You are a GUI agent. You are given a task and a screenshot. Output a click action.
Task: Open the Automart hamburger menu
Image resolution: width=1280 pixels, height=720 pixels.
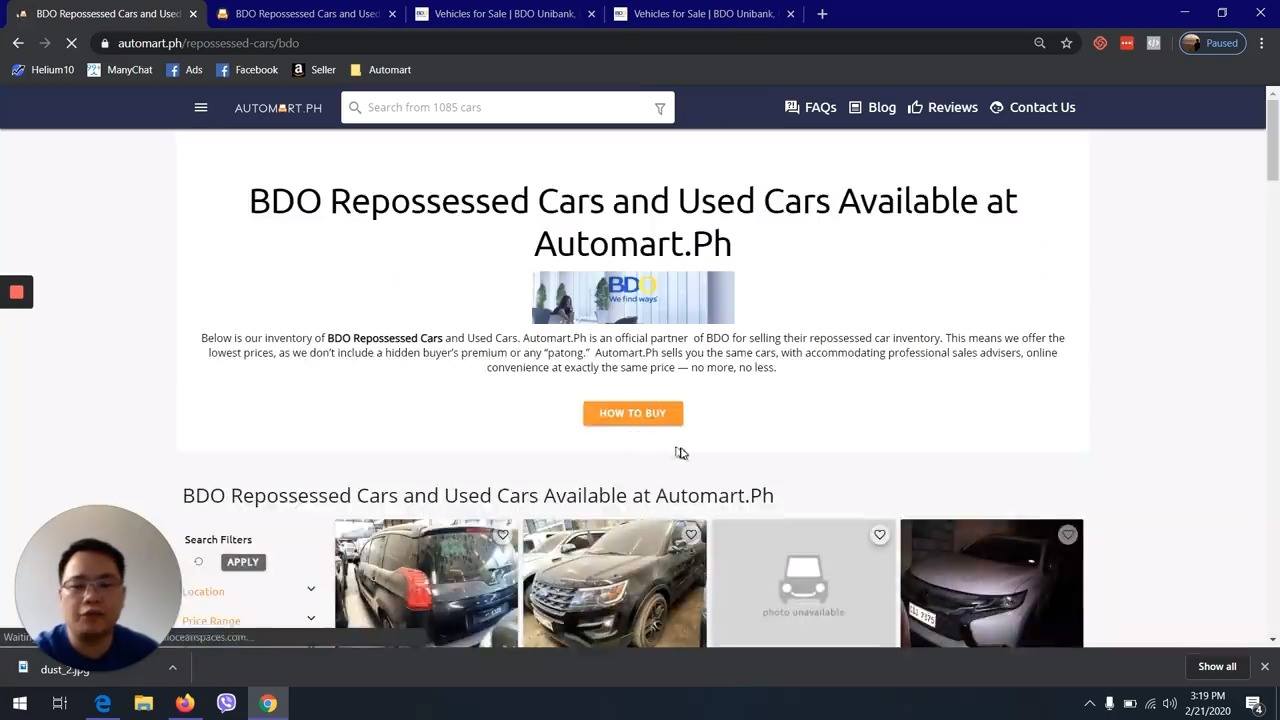point(201,108)
